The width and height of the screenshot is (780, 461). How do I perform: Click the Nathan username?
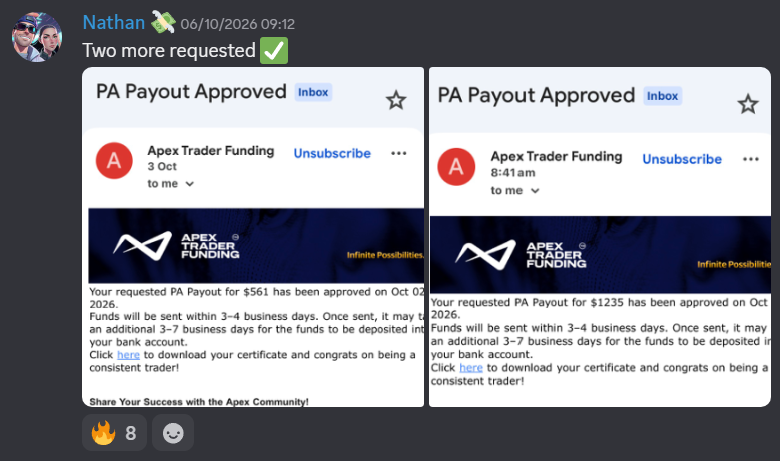(x=113, y=23)
